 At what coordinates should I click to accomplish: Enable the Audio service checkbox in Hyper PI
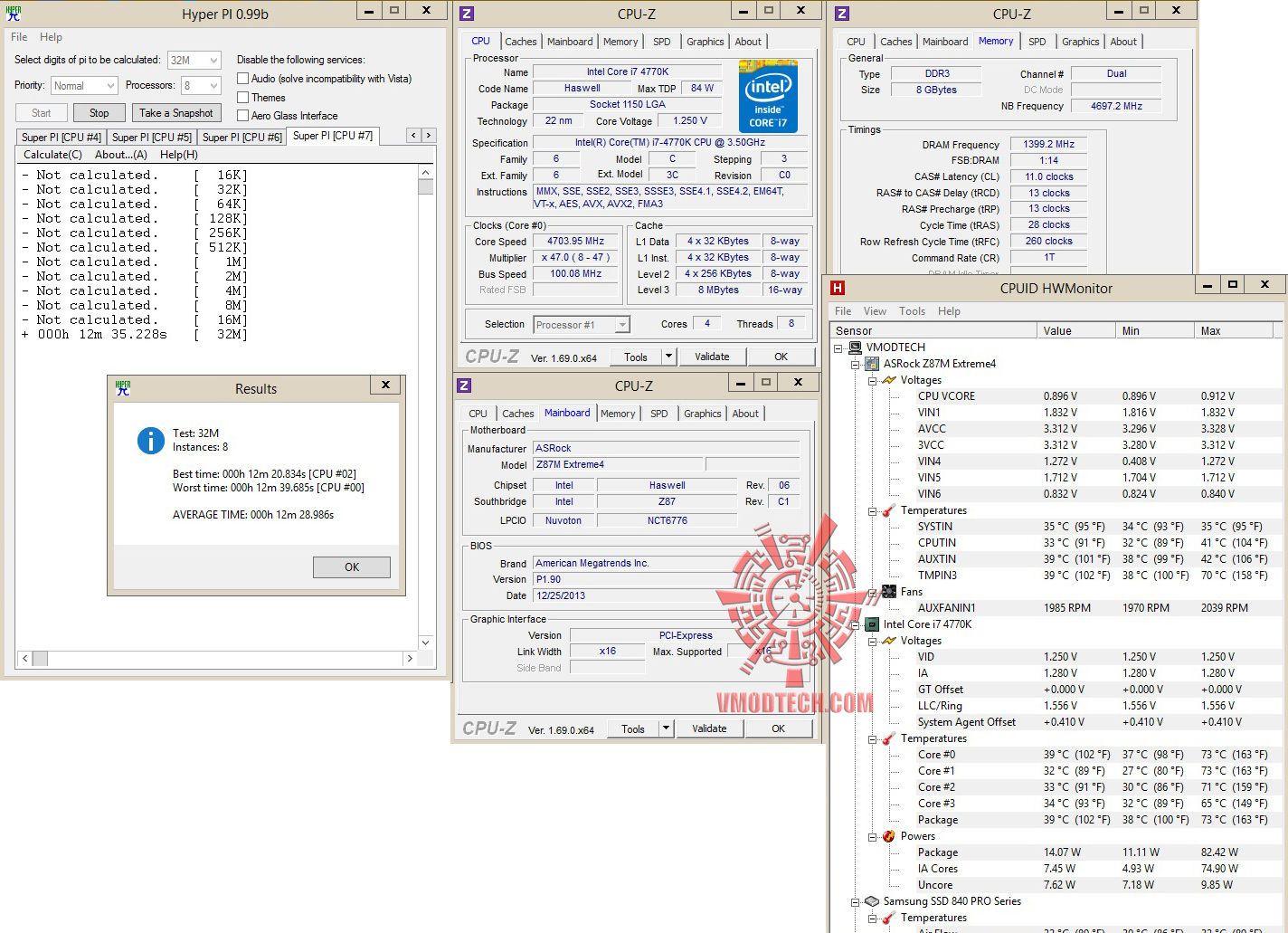(242, 79)
